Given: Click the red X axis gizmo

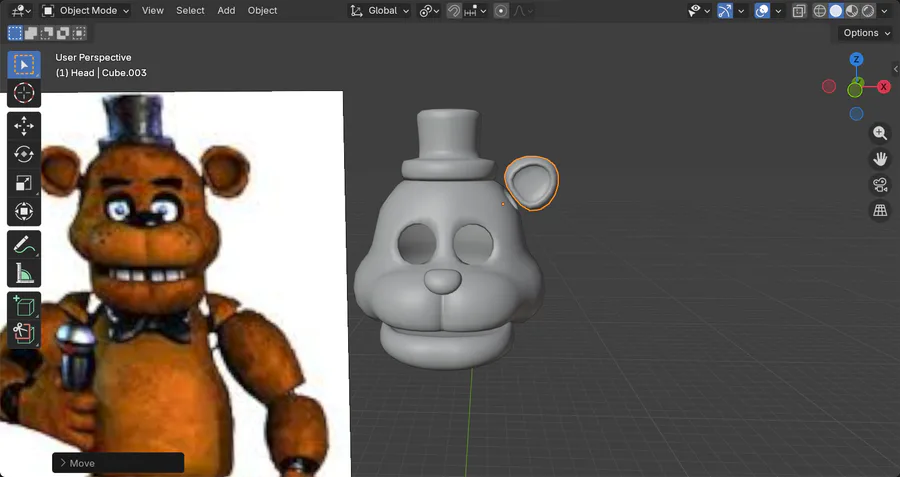Looking at the screenshot, I should click(884, 87).
